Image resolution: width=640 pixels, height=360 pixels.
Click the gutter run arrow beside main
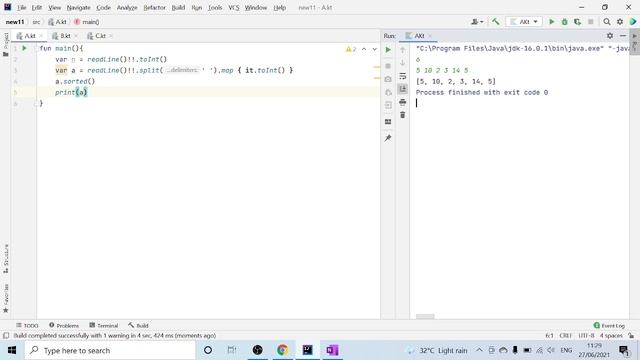24,49
